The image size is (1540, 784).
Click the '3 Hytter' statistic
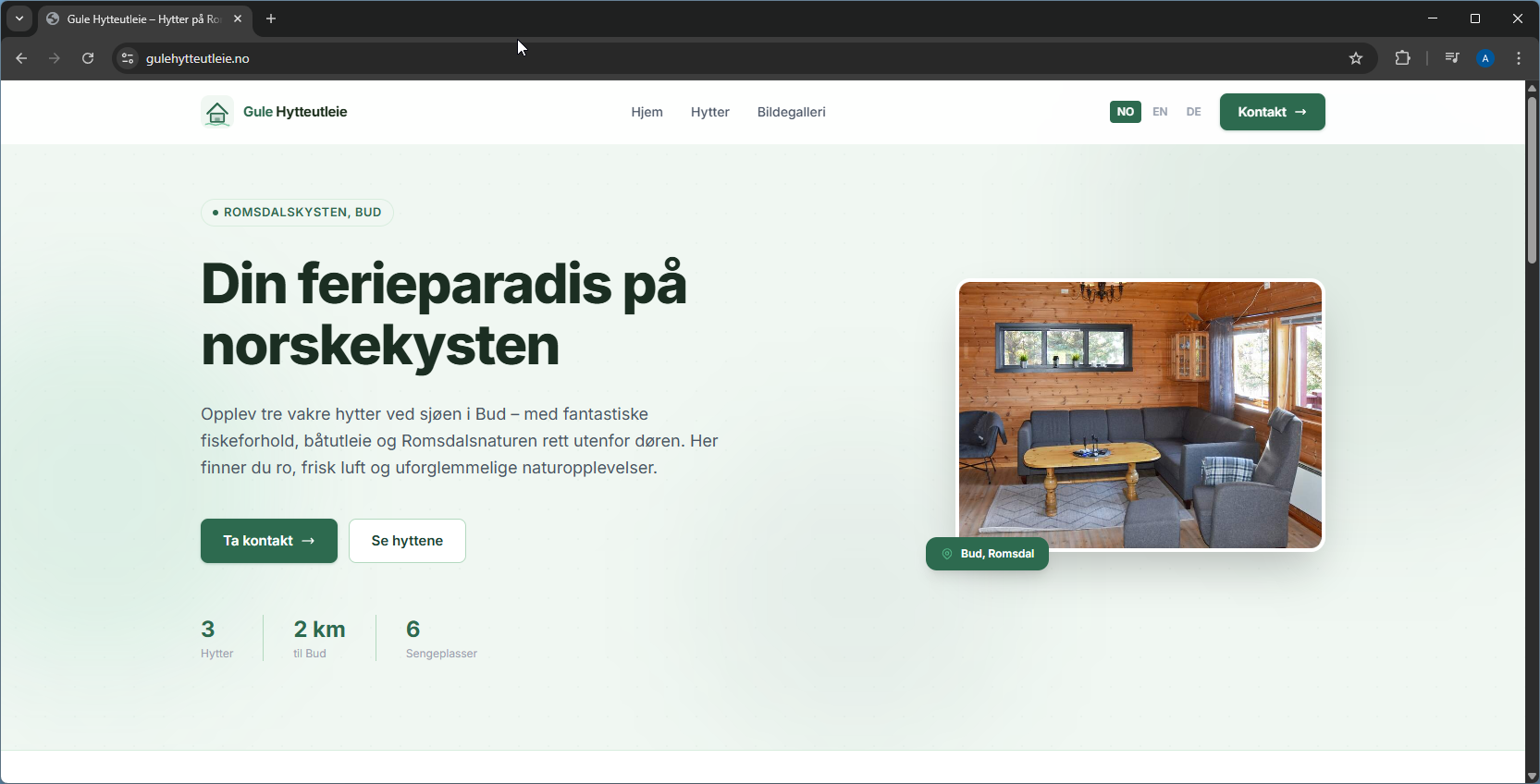217,638
